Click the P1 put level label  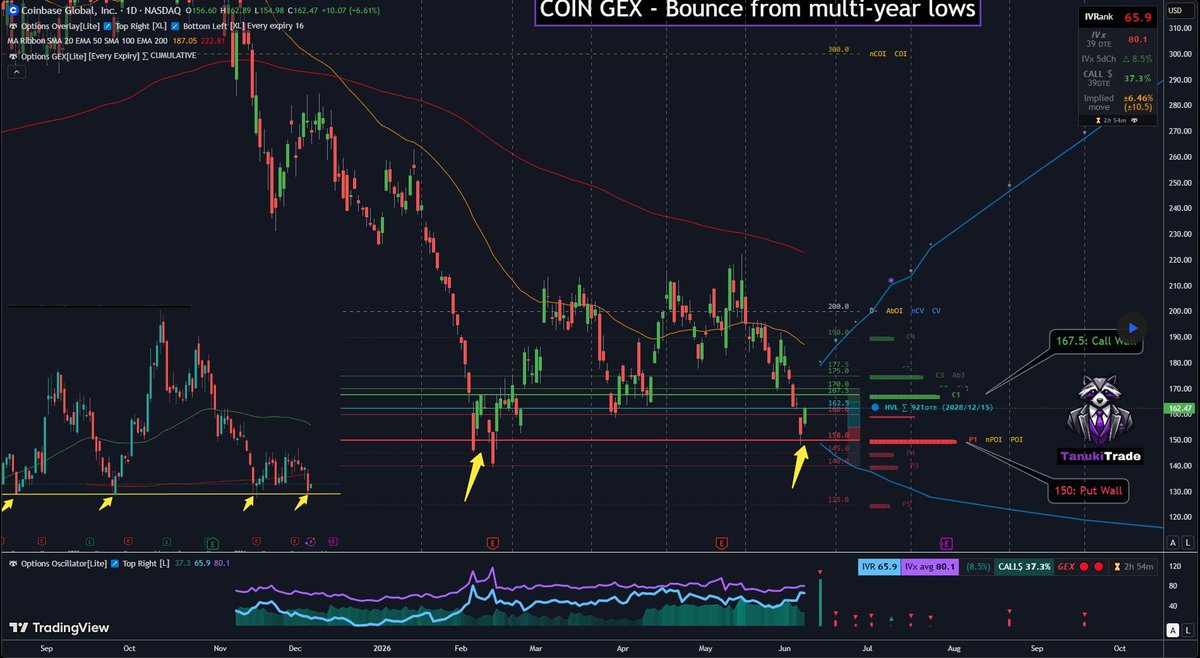[972, 440]
